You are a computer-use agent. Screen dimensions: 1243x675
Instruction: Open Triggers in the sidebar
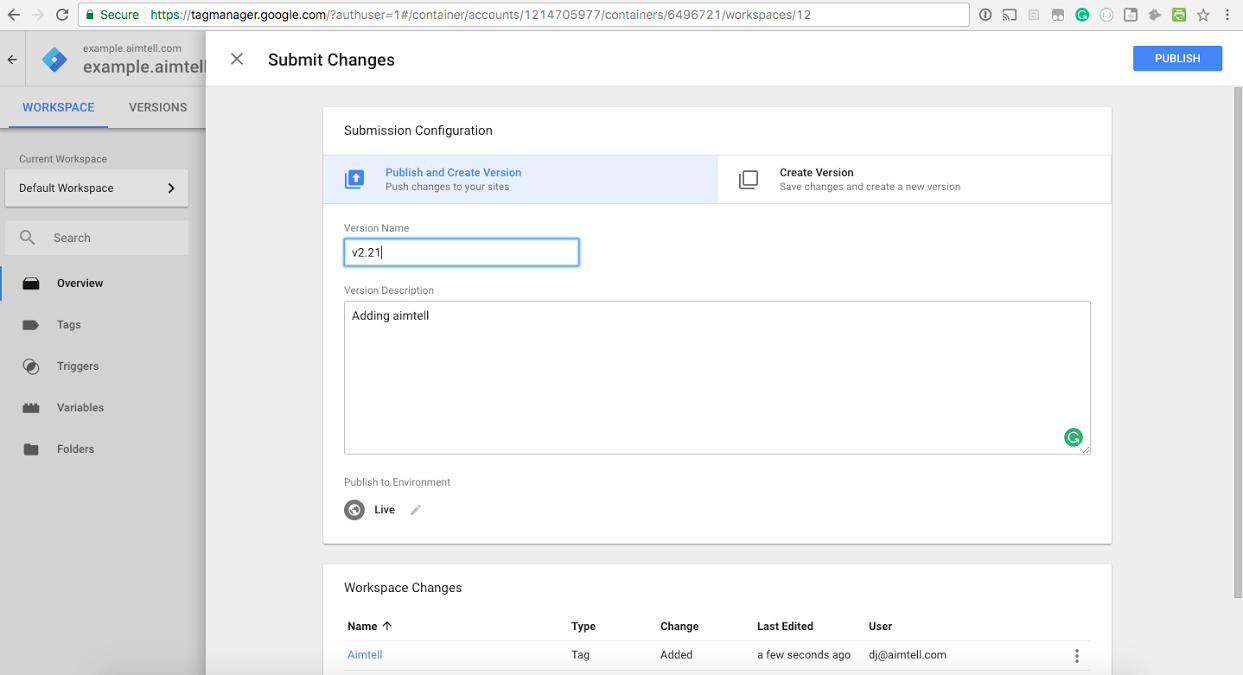(x=77, y=366)
